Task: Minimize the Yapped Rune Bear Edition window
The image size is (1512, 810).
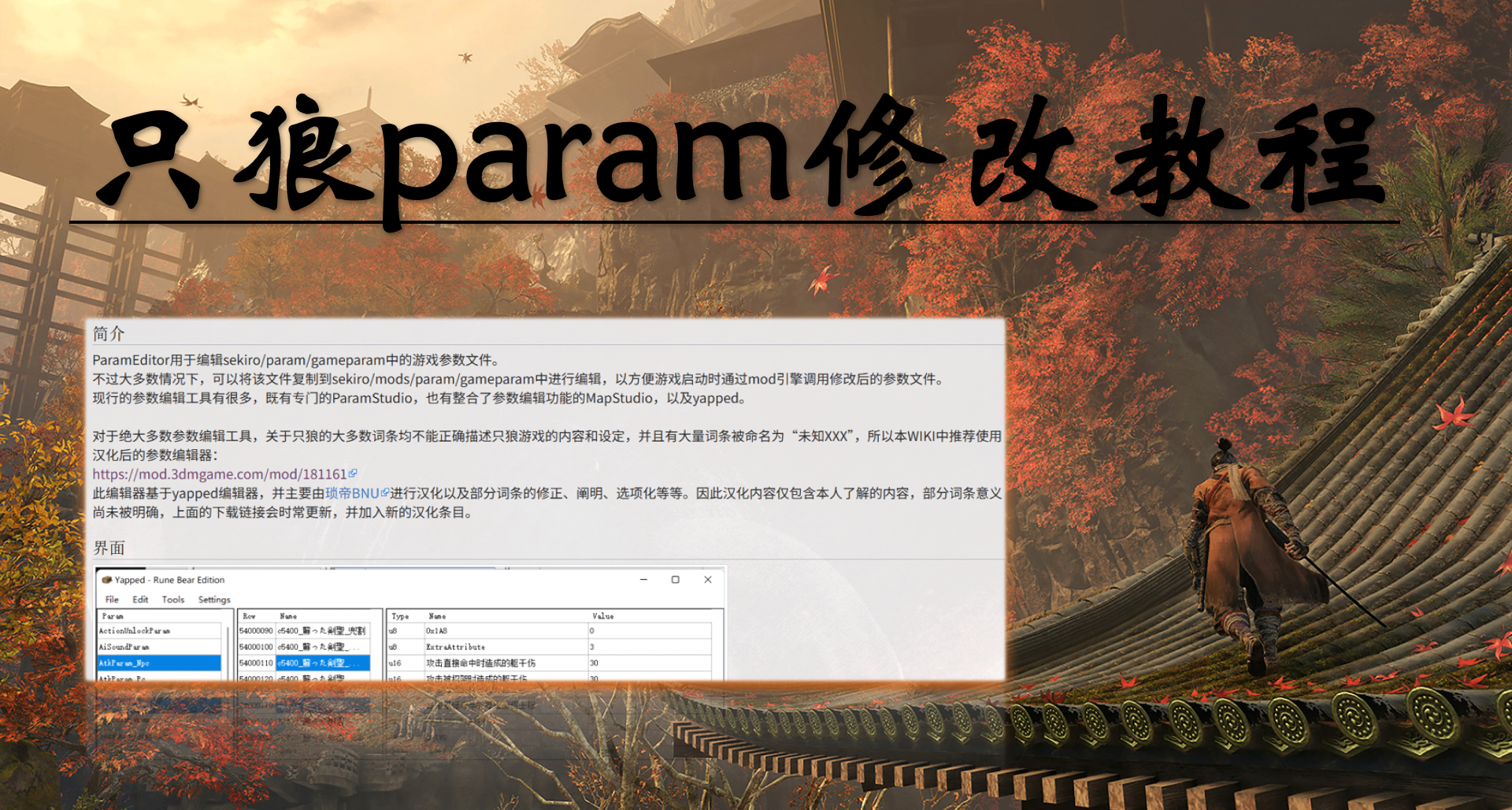Action: pyautogui.click(x=643, y=580)
